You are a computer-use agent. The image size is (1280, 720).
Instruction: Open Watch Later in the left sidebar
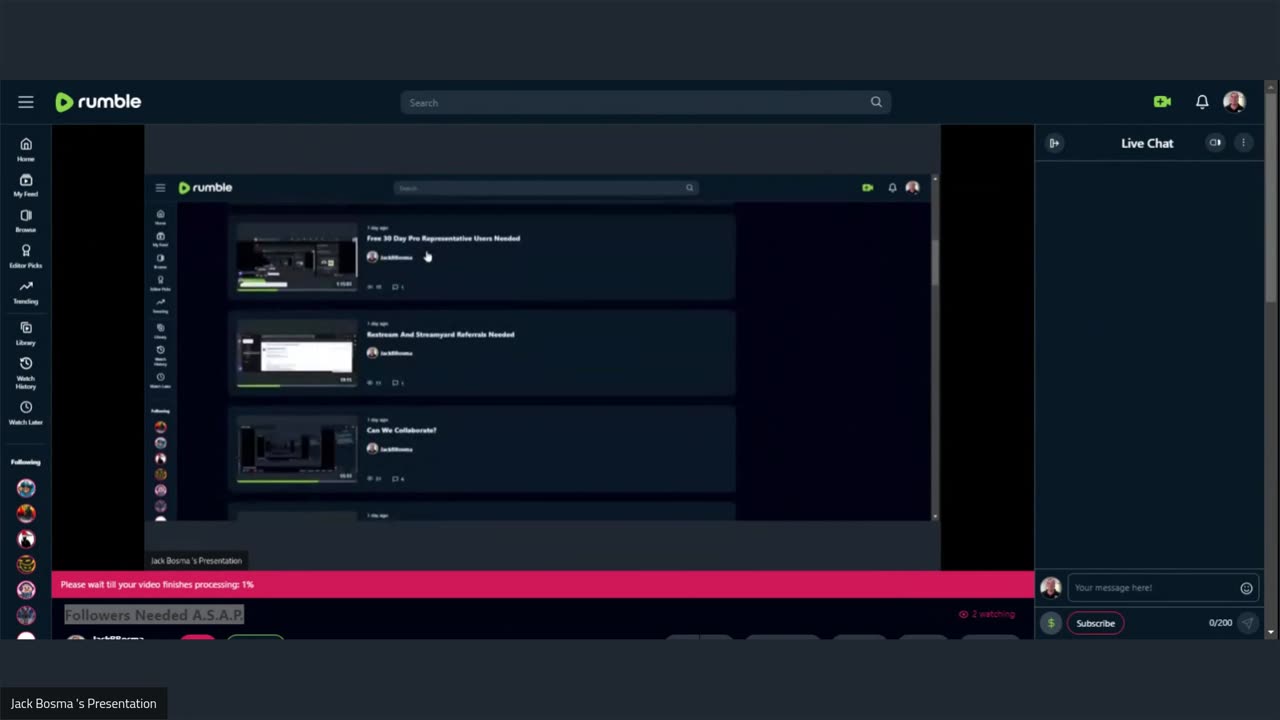26,413
